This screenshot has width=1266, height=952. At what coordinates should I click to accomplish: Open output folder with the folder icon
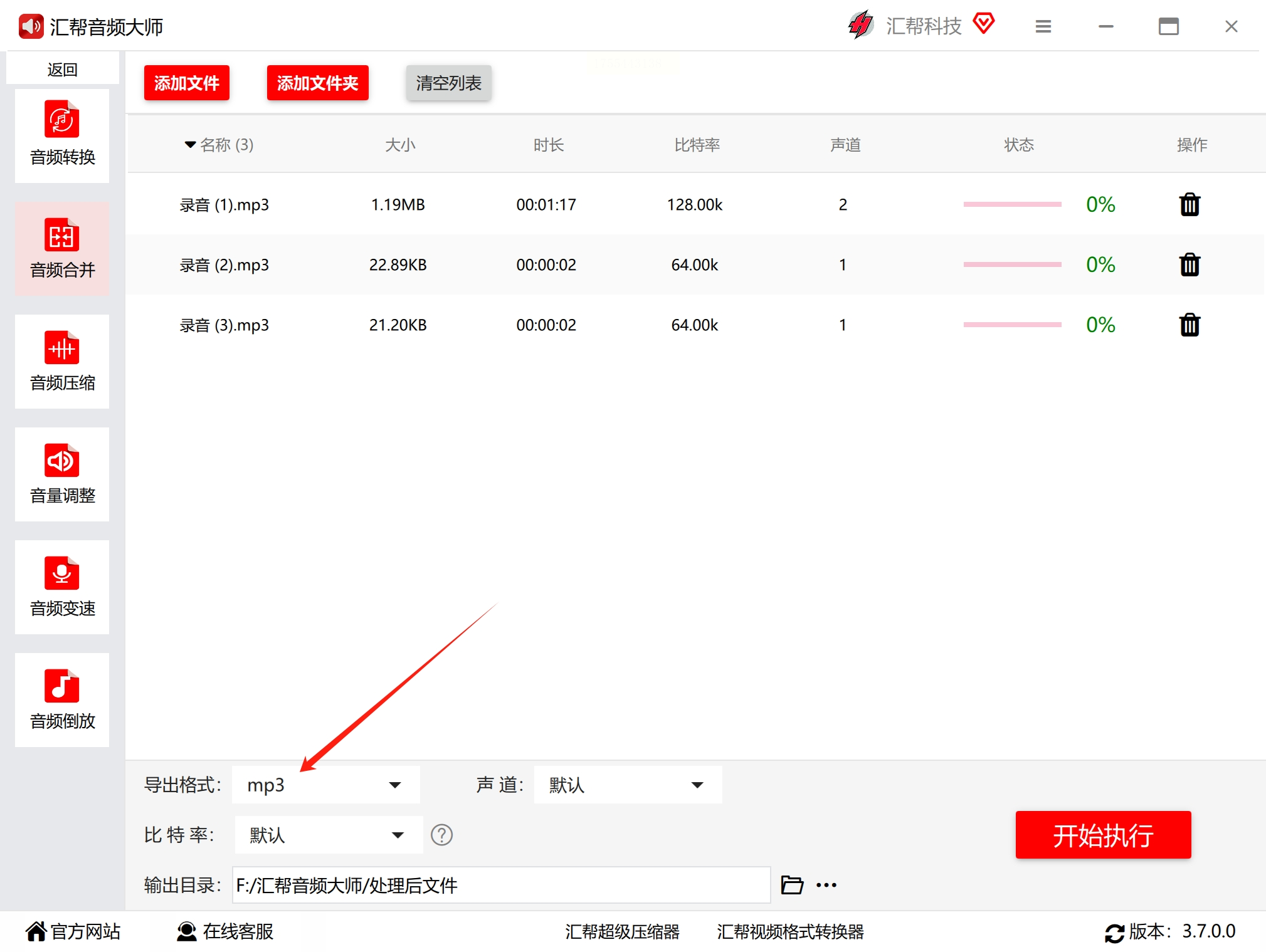coord(792,884)
